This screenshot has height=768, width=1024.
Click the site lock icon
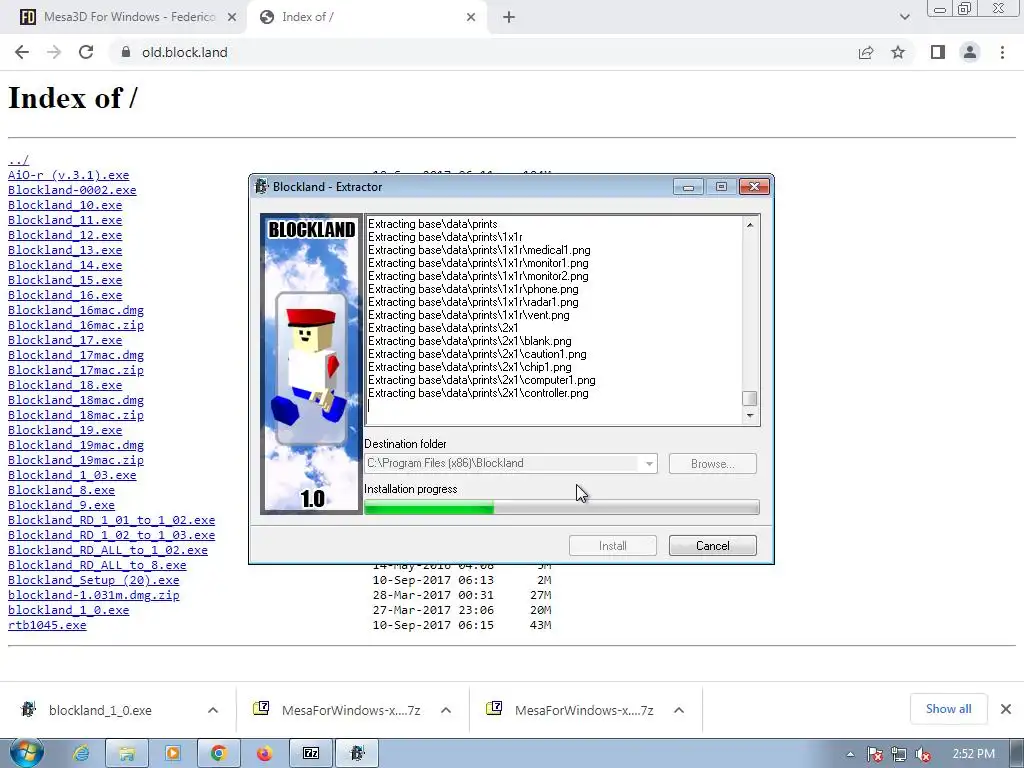pyautogui.click(x=126, y=52)
